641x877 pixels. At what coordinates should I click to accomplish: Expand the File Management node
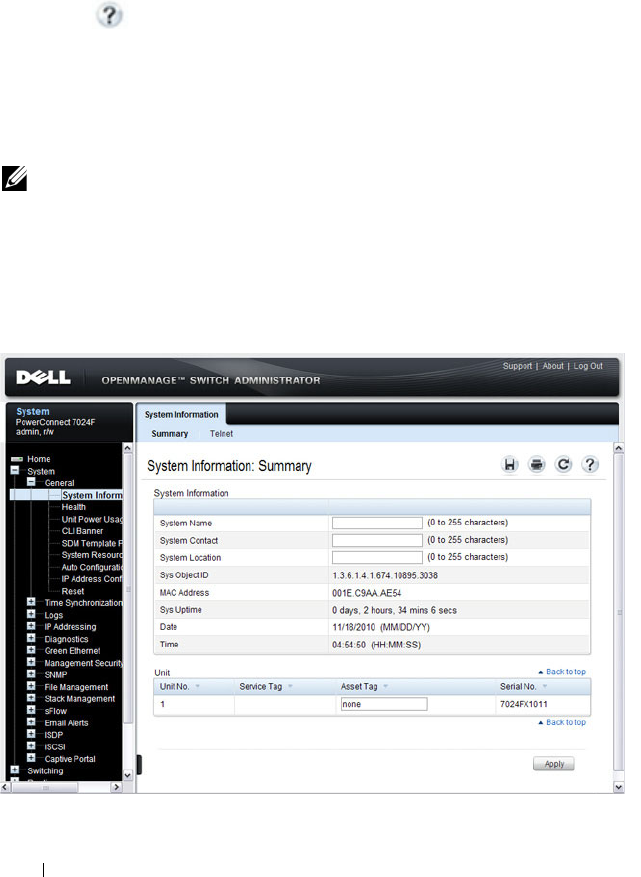31,686
